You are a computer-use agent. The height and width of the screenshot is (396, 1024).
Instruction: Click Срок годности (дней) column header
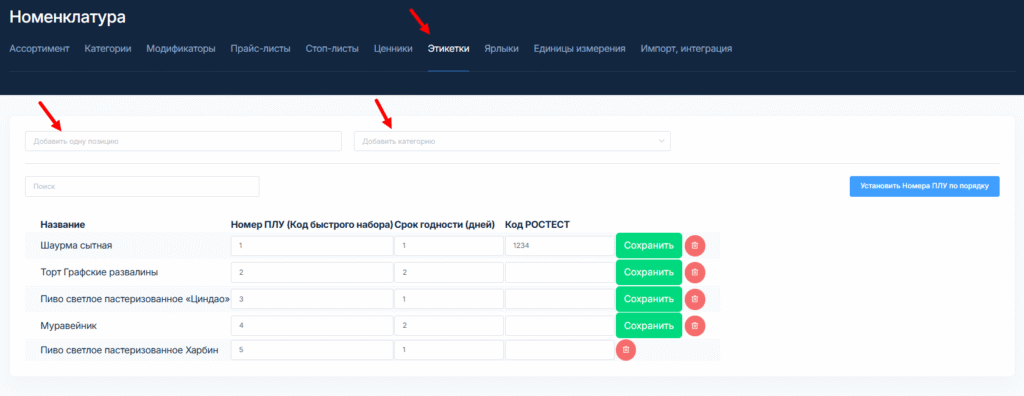(x=445, y=224)
